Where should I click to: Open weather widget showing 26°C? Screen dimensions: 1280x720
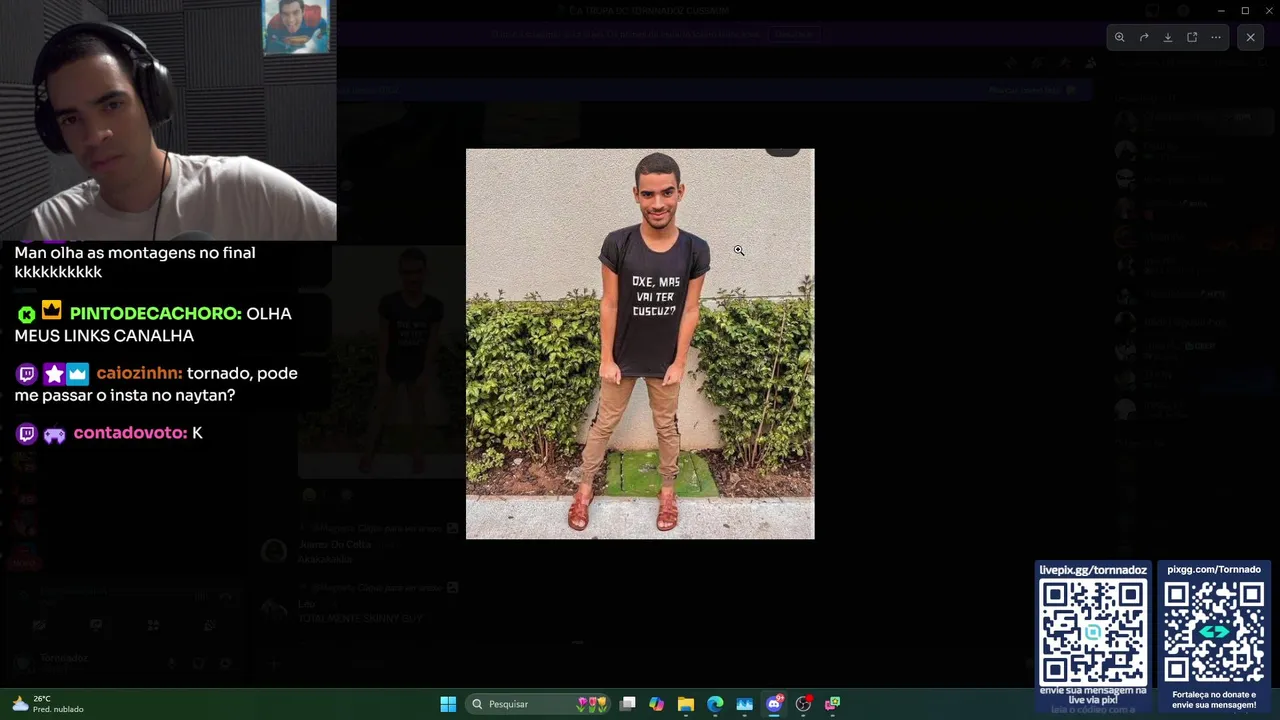tap(47, 704)
